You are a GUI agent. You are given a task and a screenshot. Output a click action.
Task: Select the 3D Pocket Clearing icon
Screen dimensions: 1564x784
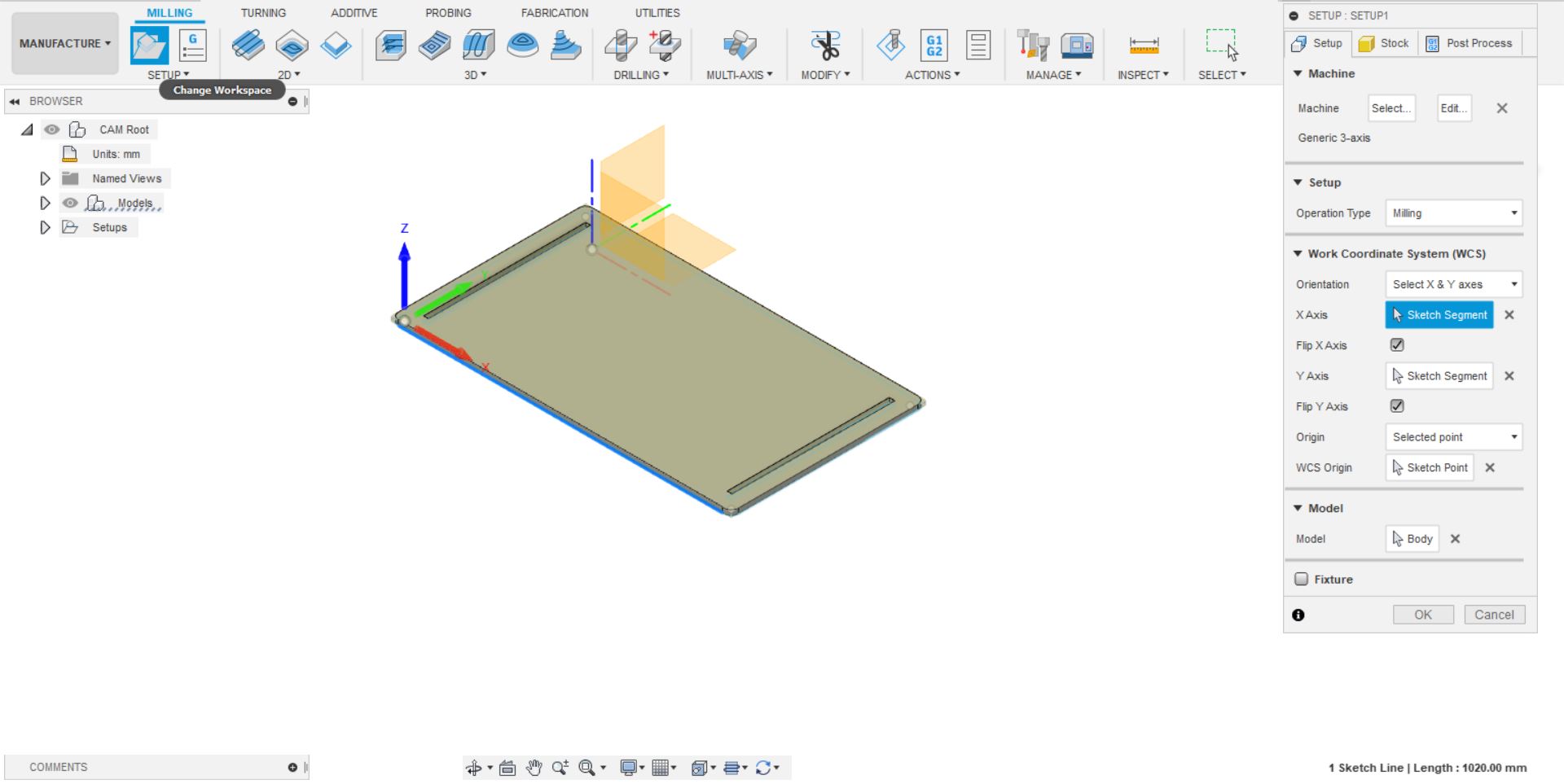click(x=435, y=46)
